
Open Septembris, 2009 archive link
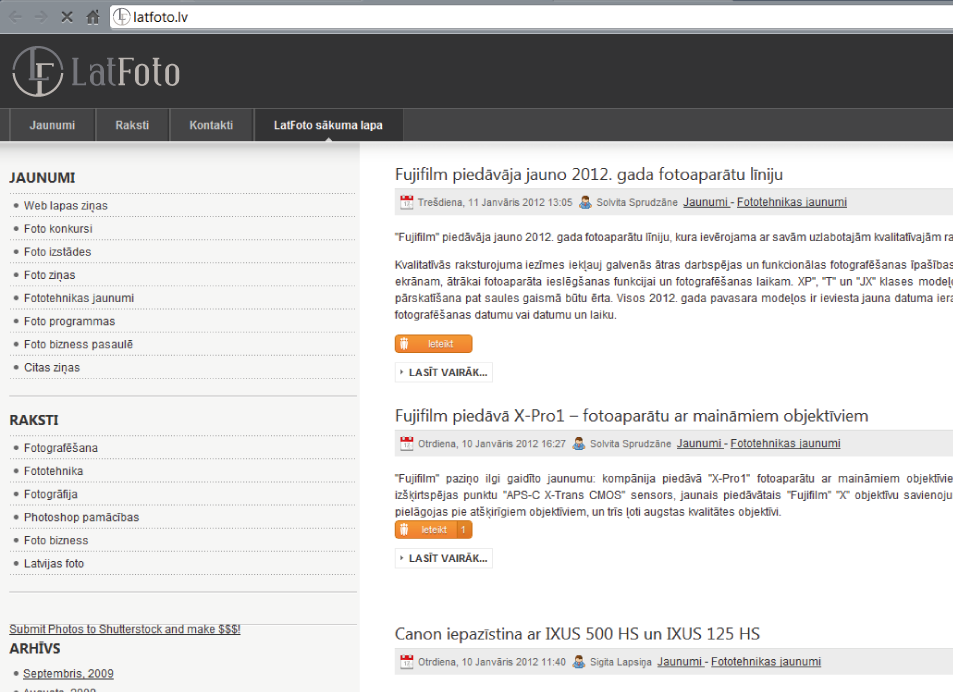(68, 673)
